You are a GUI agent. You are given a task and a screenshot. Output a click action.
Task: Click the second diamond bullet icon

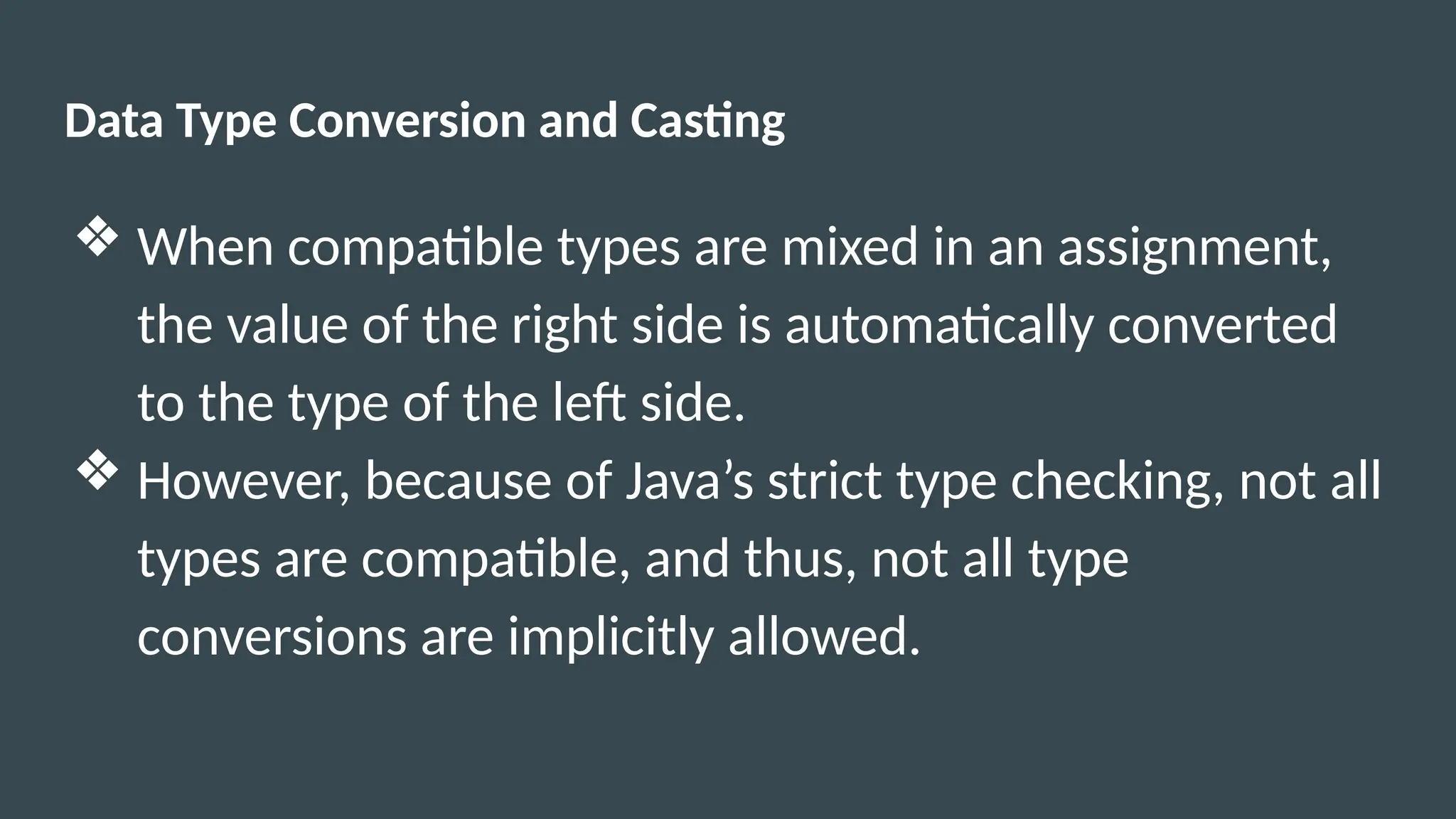pos(97,472)
